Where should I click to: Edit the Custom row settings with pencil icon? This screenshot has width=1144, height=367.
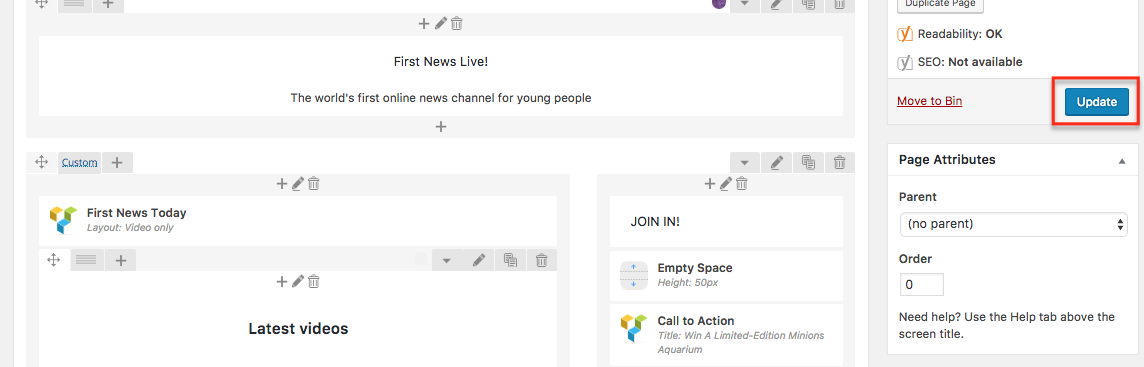click(x=777, y=163)
